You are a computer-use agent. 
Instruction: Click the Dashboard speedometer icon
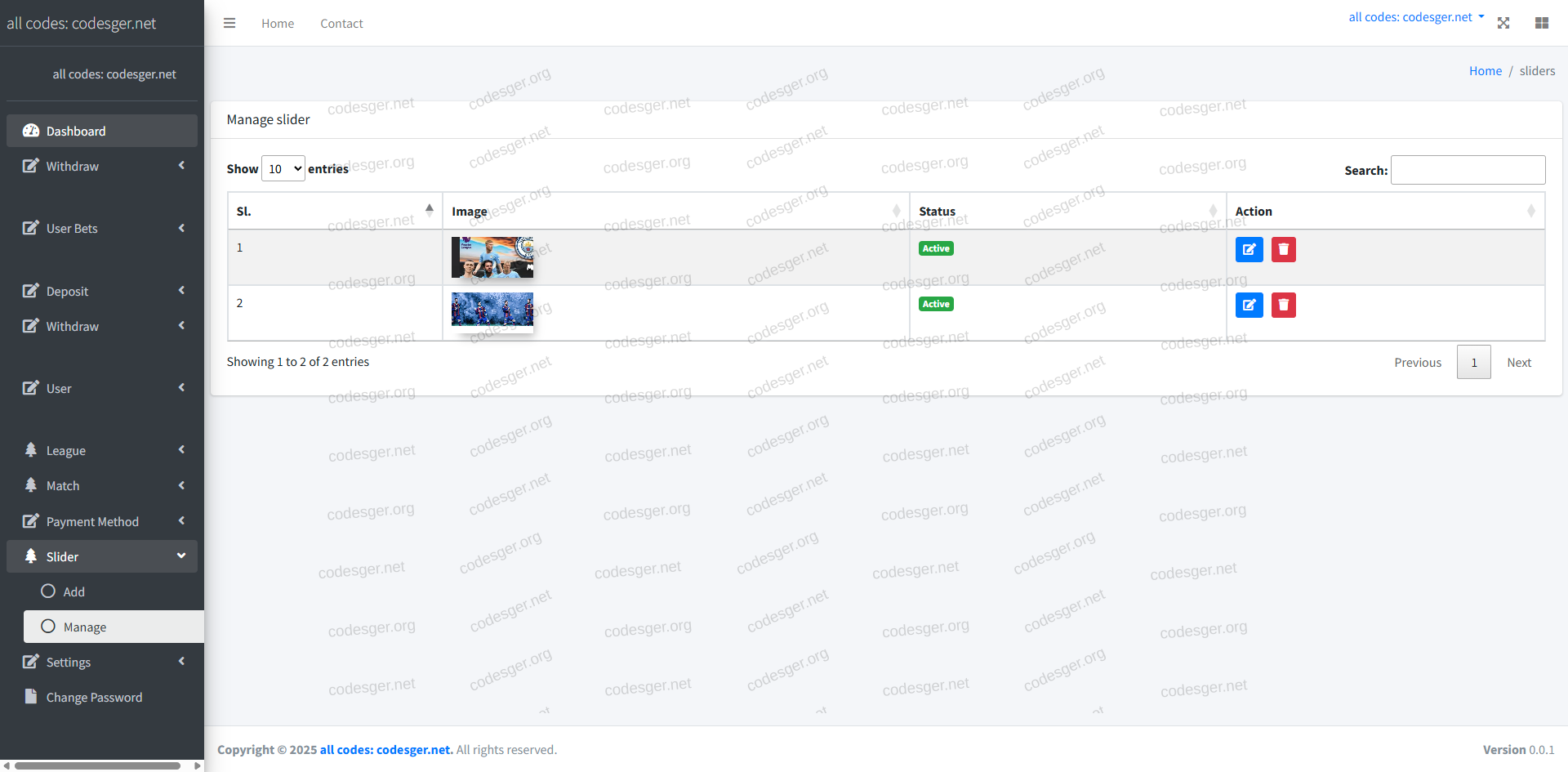tap(31, 131)
